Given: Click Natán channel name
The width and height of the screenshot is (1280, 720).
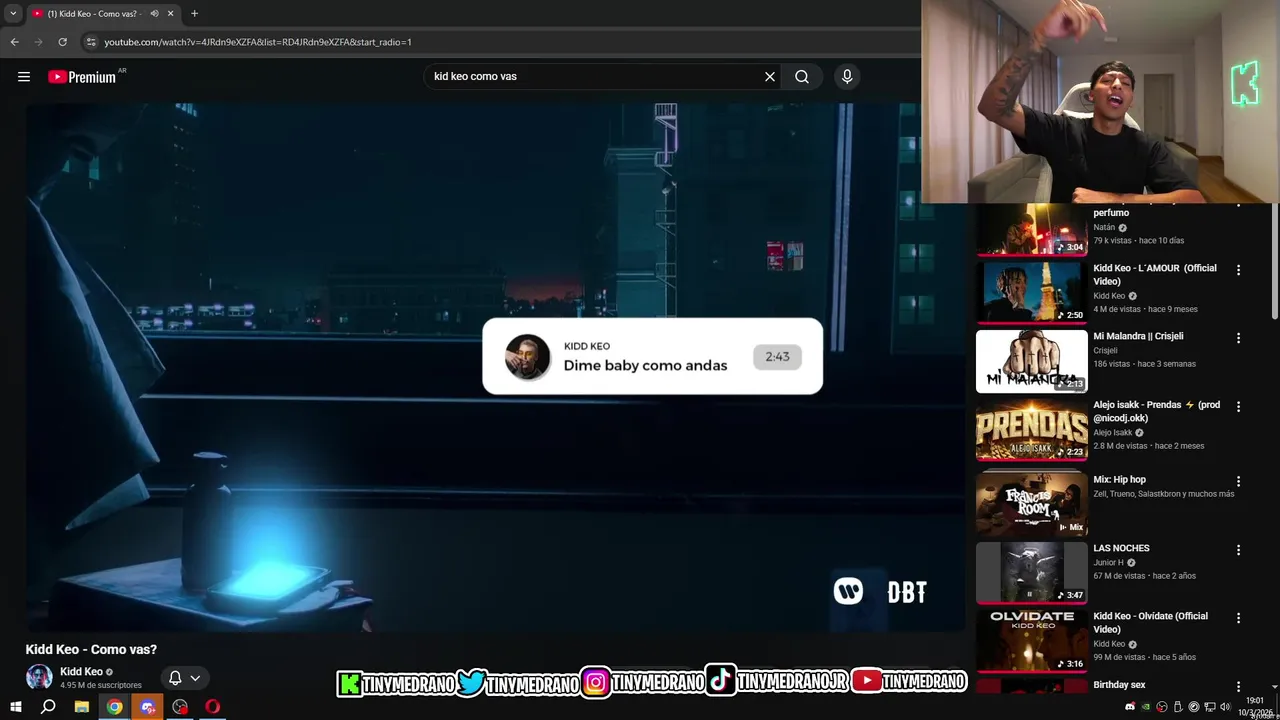Looking at the screenshot, I should tap(1104, 227).
